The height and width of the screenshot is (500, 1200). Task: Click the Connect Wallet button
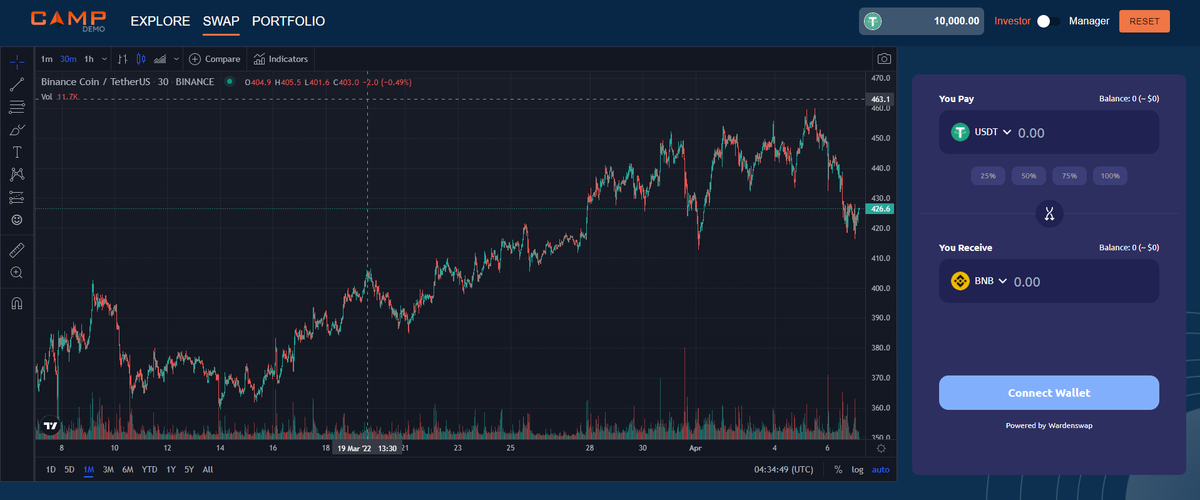[x=1049, y=393]
